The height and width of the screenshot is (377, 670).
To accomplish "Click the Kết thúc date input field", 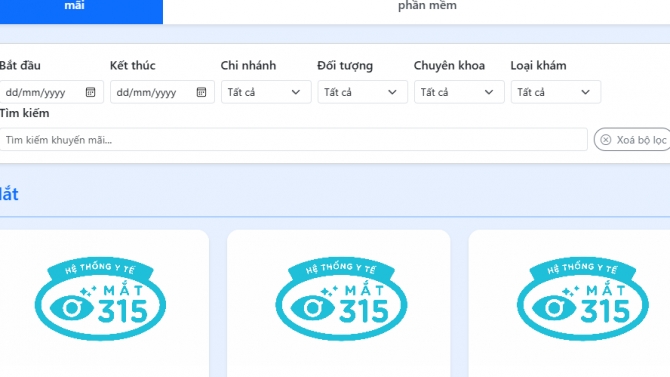I will [162, 92].
